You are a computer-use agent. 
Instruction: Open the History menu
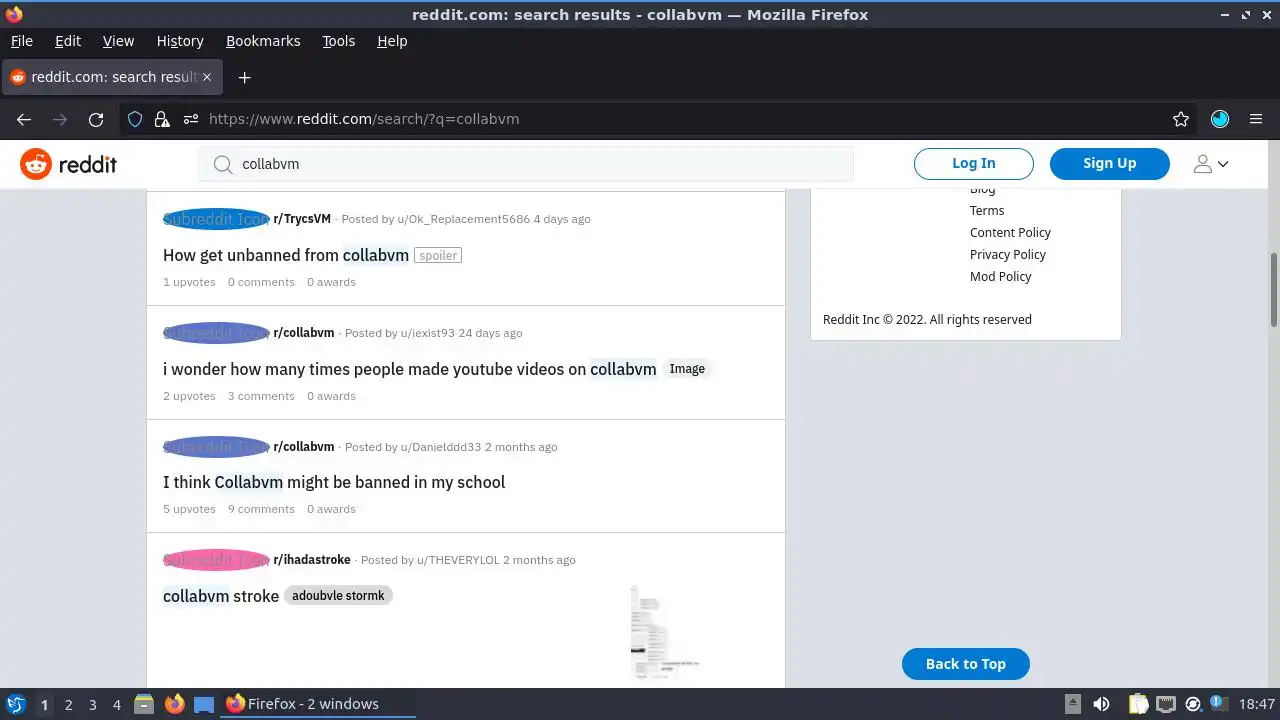click(180, 41)
